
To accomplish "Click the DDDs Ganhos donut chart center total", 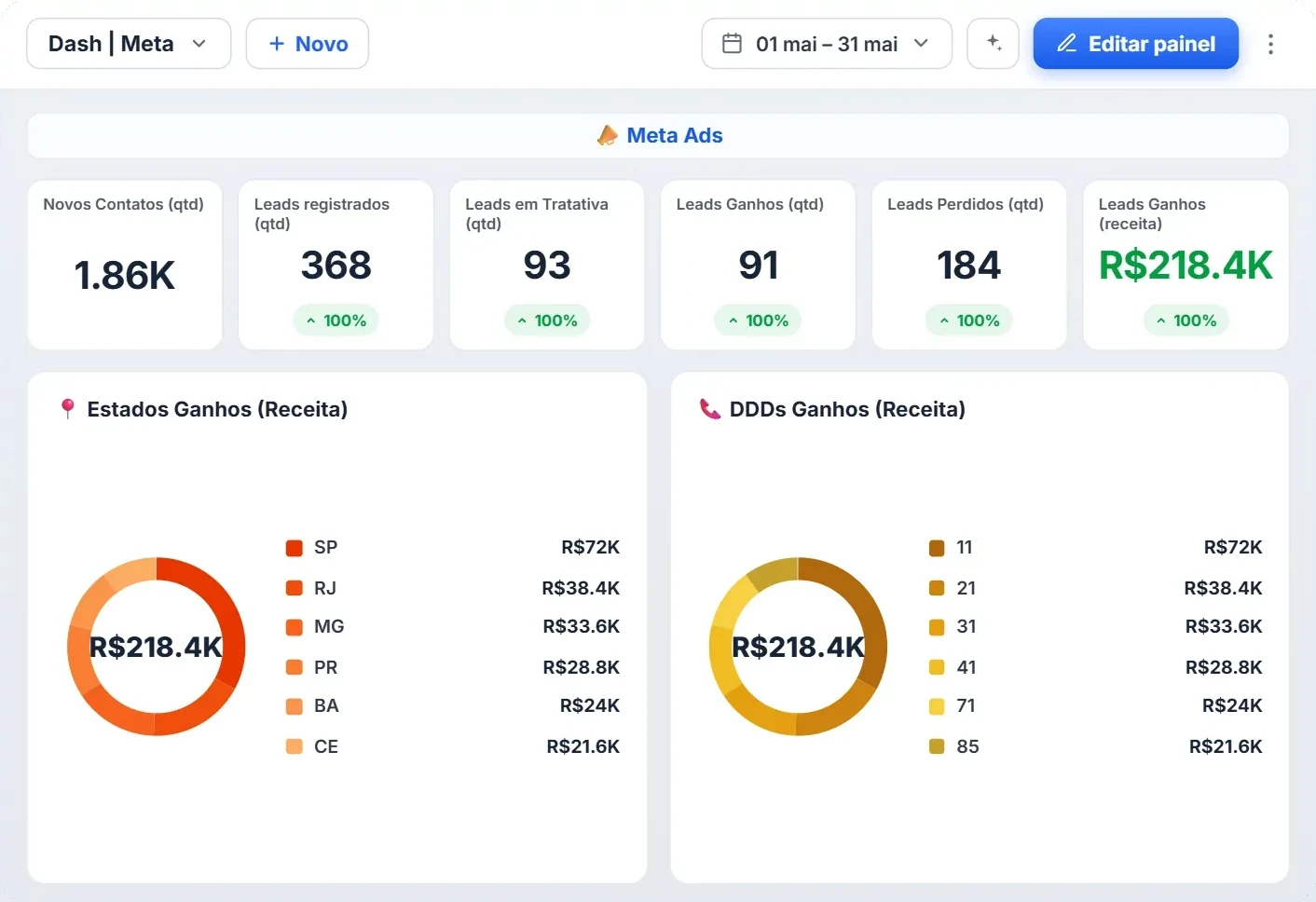I will point(799,647).
